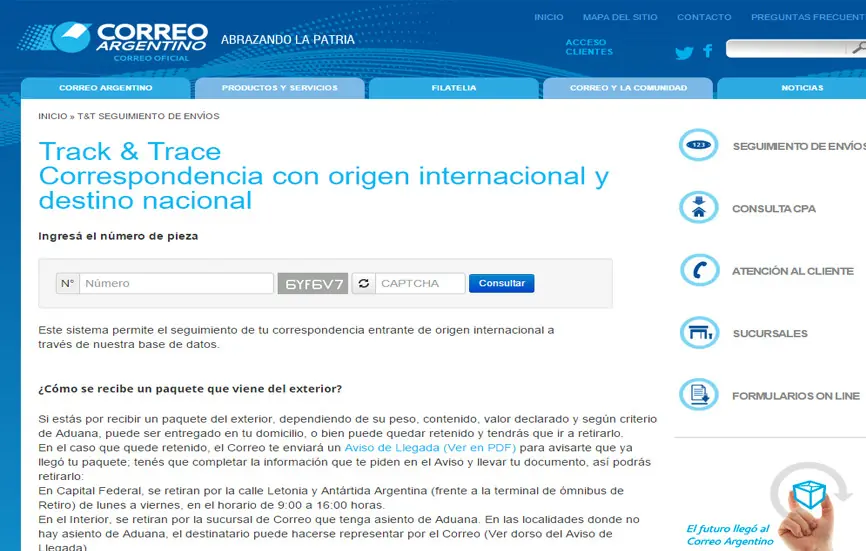Select the CORREO Y LA COMUNIDAD tab
866x551 pixels.
click(628, 88)
